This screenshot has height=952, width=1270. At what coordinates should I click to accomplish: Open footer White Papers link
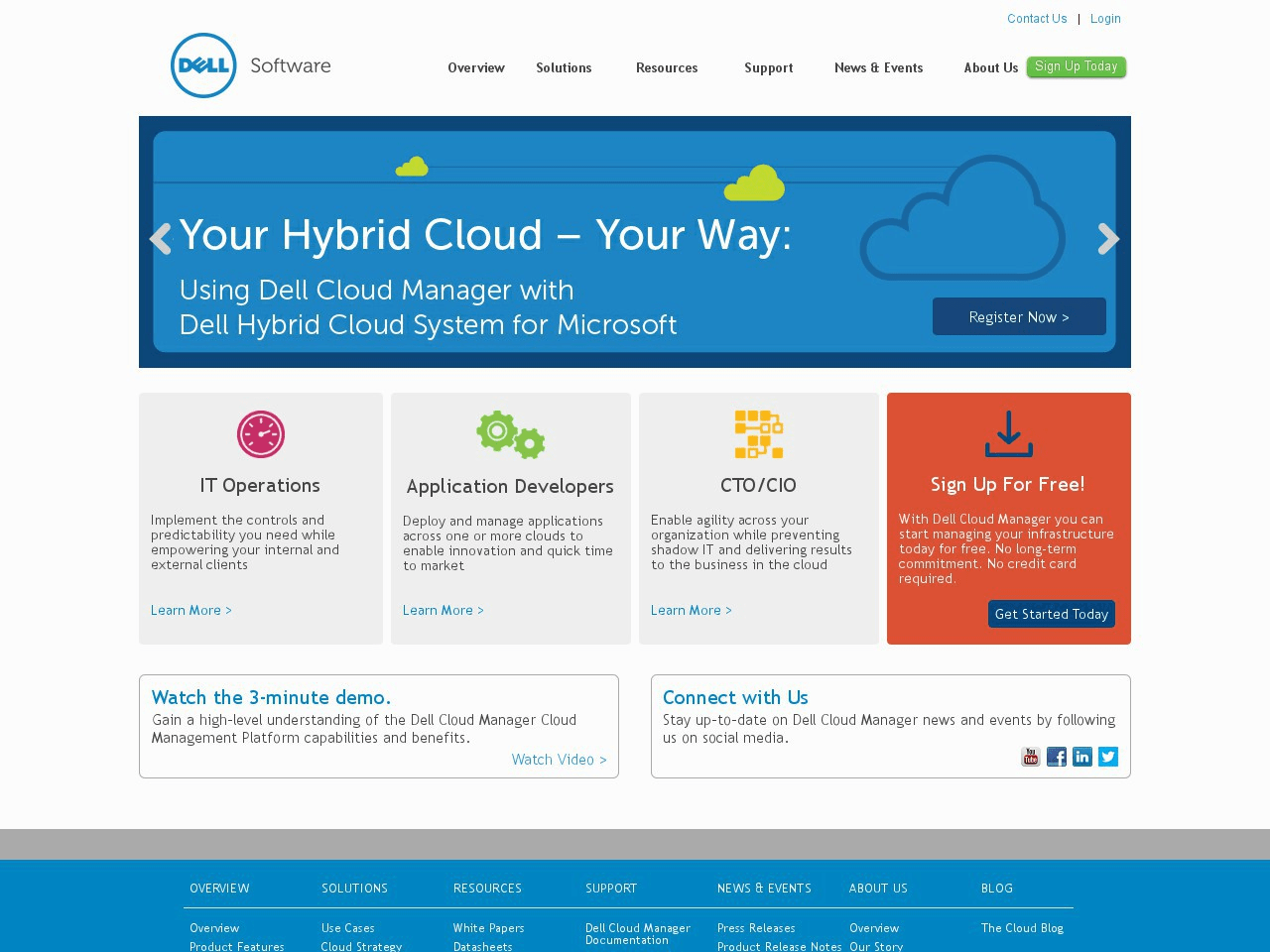489,928
